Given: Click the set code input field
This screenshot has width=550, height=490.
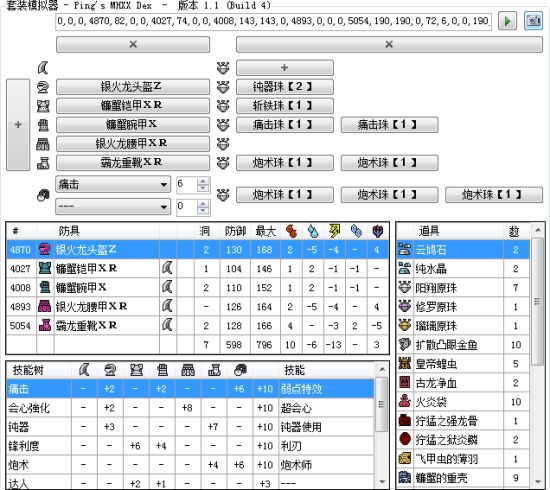Looking at the screenshot, I should tap(274, 21).
